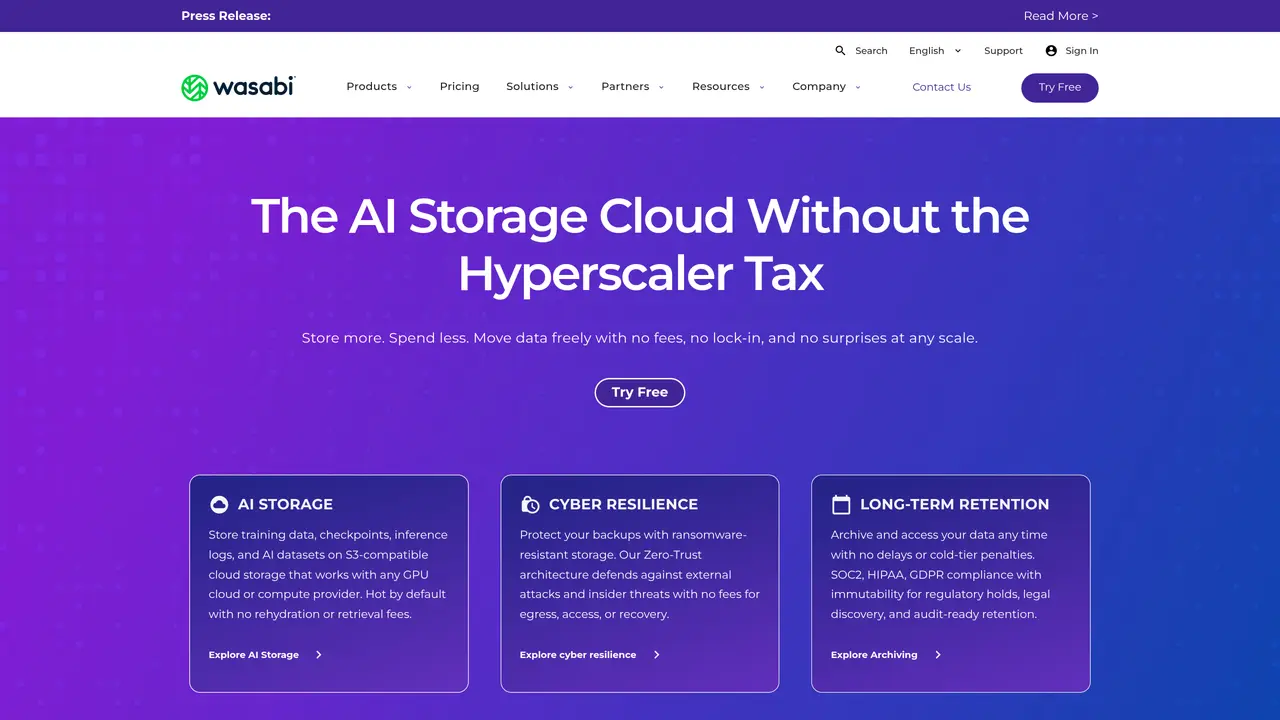Viewport: 1280px width, 720px height.
Task: Go to the Pricing page
Action: (460, 87)
